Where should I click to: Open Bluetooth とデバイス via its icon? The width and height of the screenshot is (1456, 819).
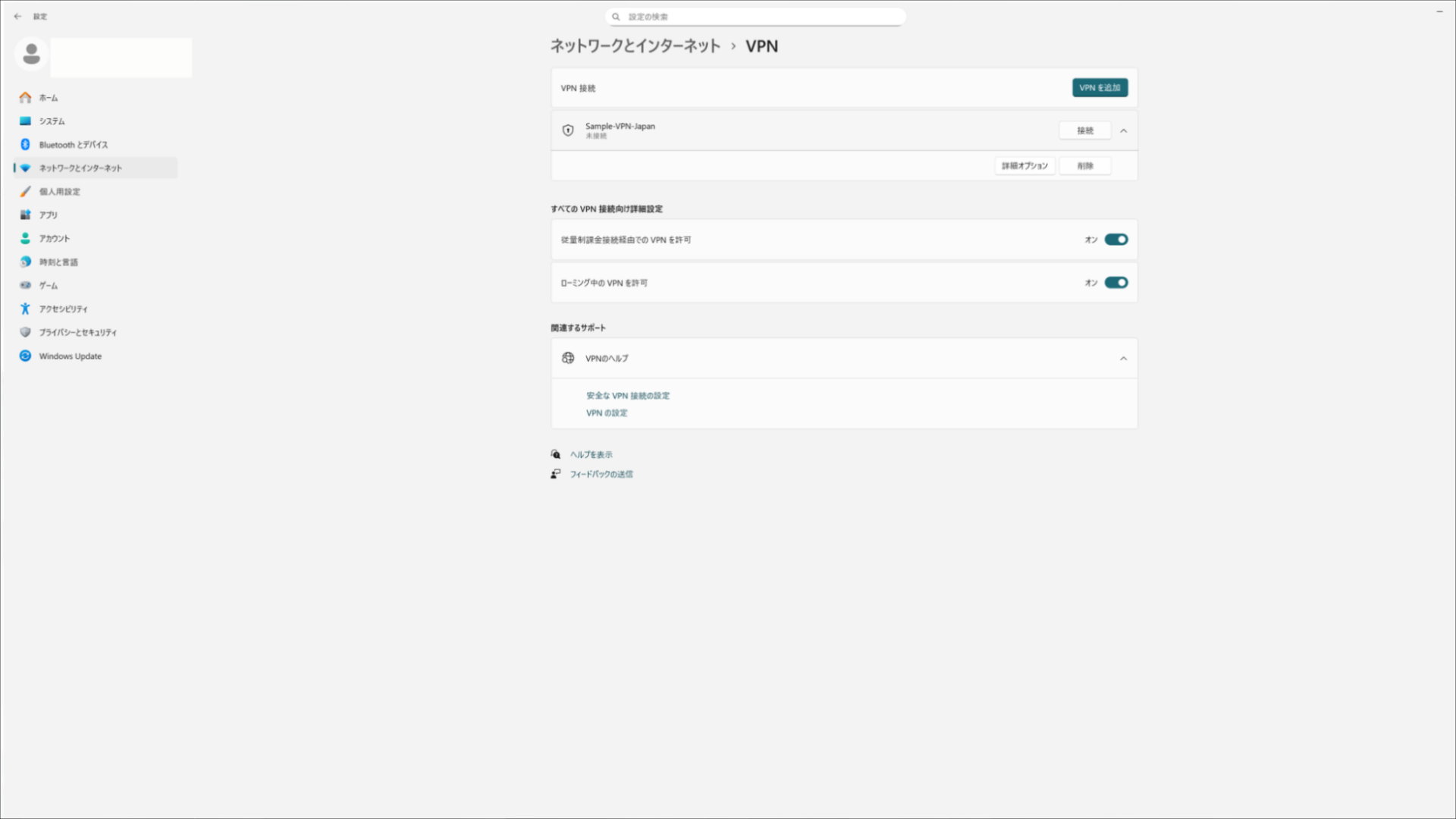pyautogui.click(x=25, y=145)
